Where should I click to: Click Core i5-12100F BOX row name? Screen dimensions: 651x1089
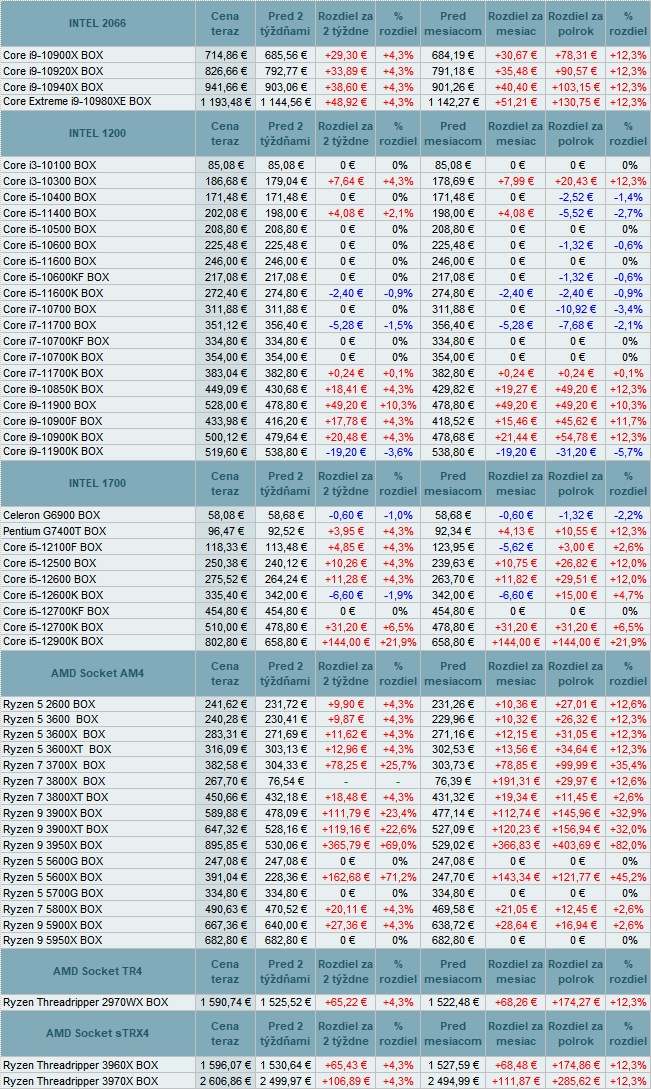[52, 547]
